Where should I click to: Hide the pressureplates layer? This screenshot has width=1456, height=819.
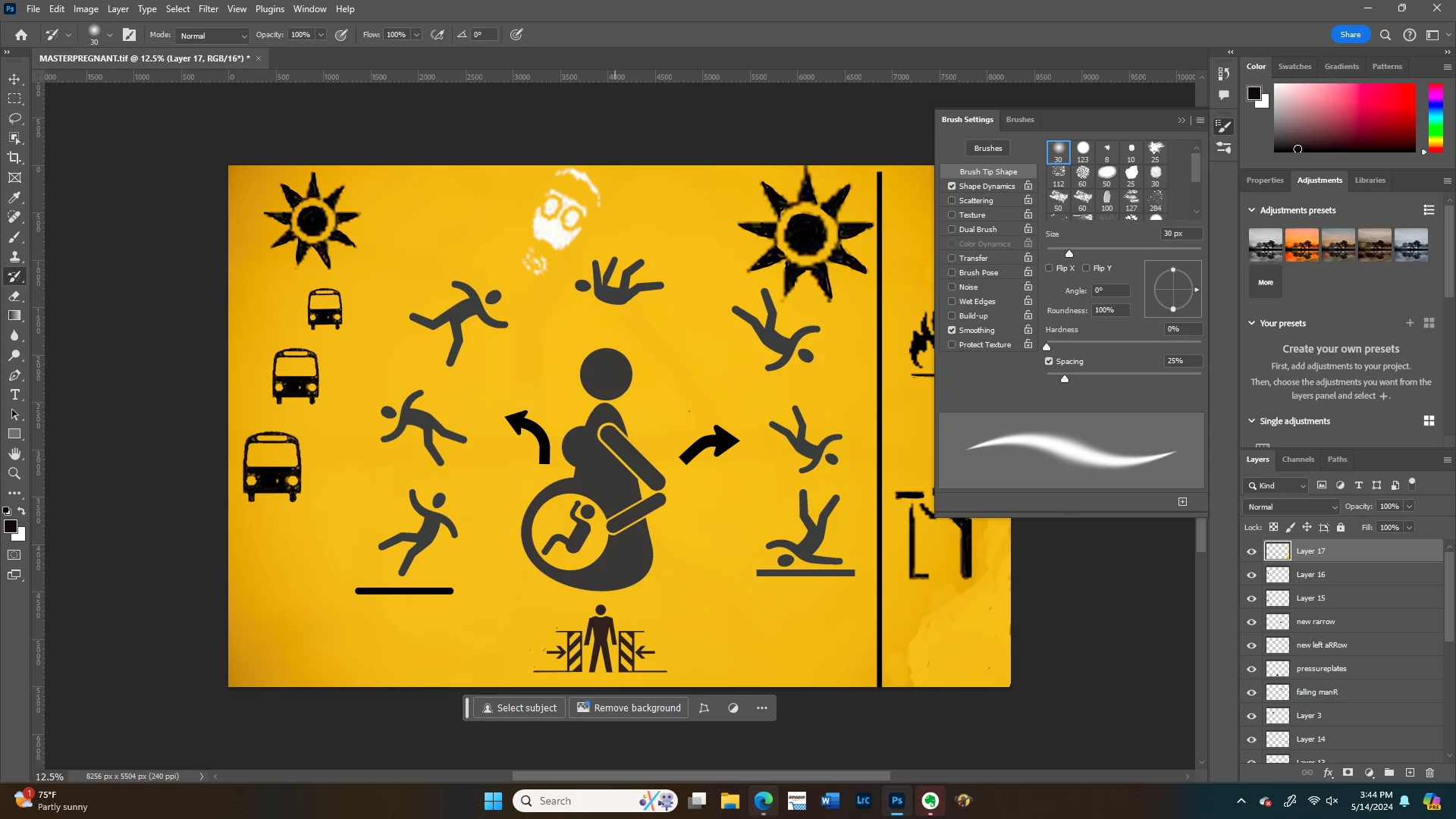1251,669
